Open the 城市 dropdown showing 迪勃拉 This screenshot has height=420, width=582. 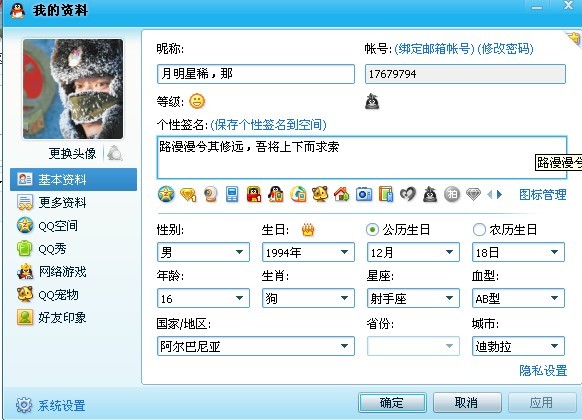[518, 346]
